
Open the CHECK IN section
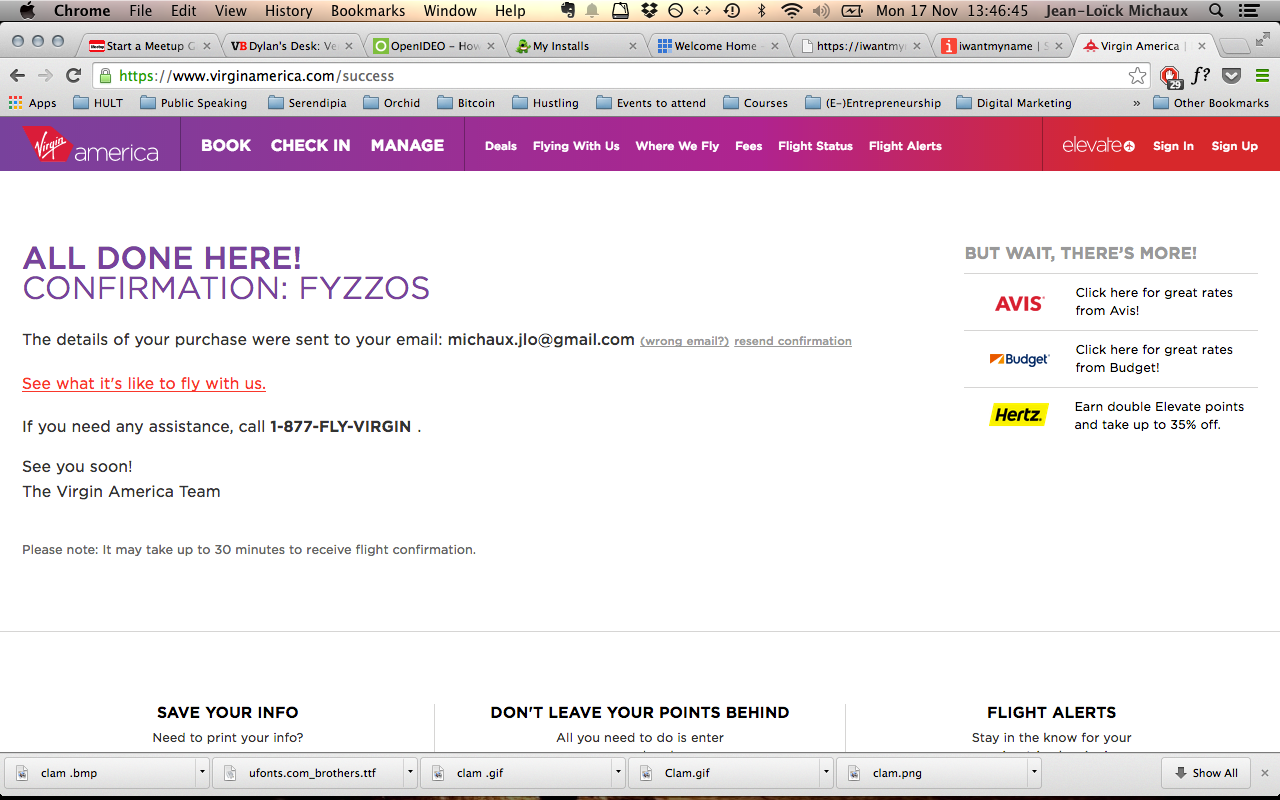pos(311,145)
